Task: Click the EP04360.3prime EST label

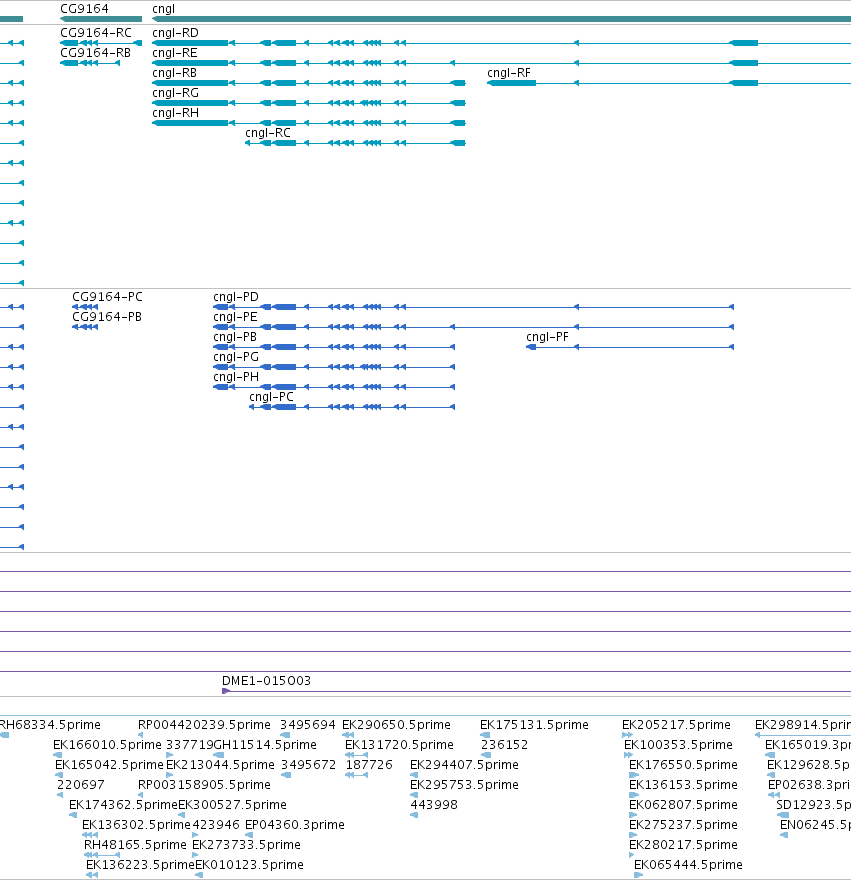Action: click(x=295, y=825)
